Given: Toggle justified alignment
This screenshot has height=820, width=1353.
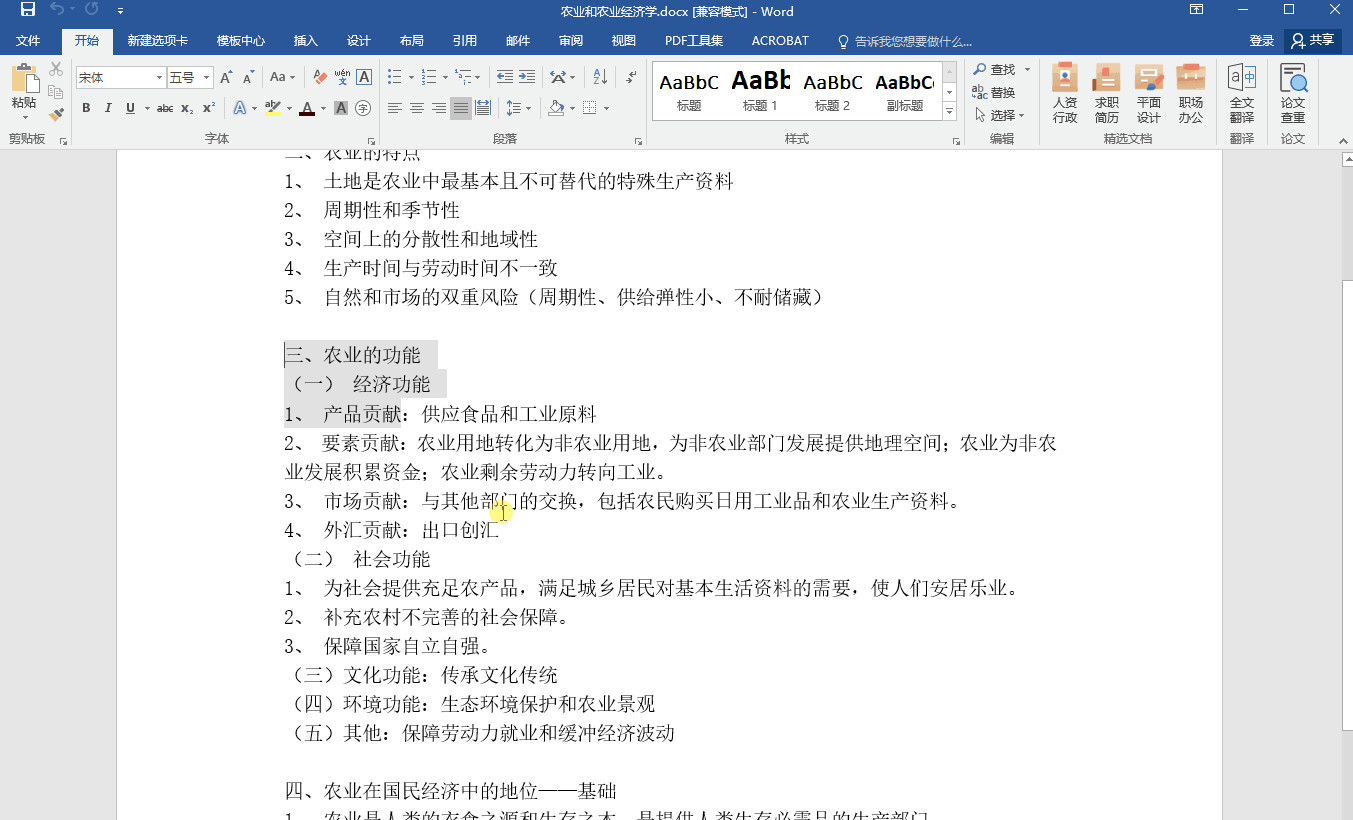Looking at the screenshot, I should click(x=461, y=108).
